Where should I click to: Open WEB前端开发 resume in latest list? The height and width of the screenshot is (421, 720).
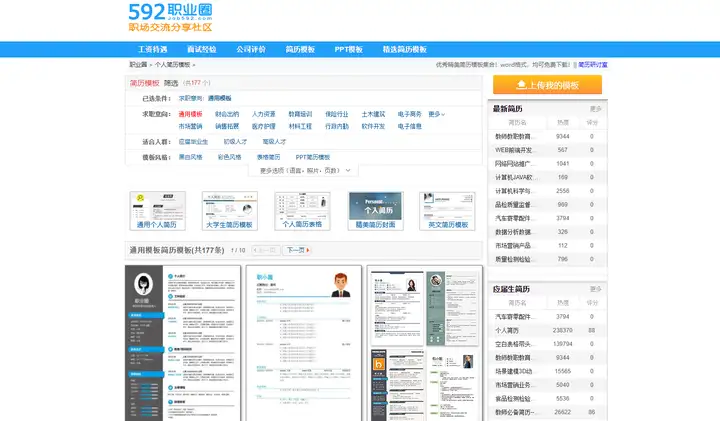click(513, 150)
